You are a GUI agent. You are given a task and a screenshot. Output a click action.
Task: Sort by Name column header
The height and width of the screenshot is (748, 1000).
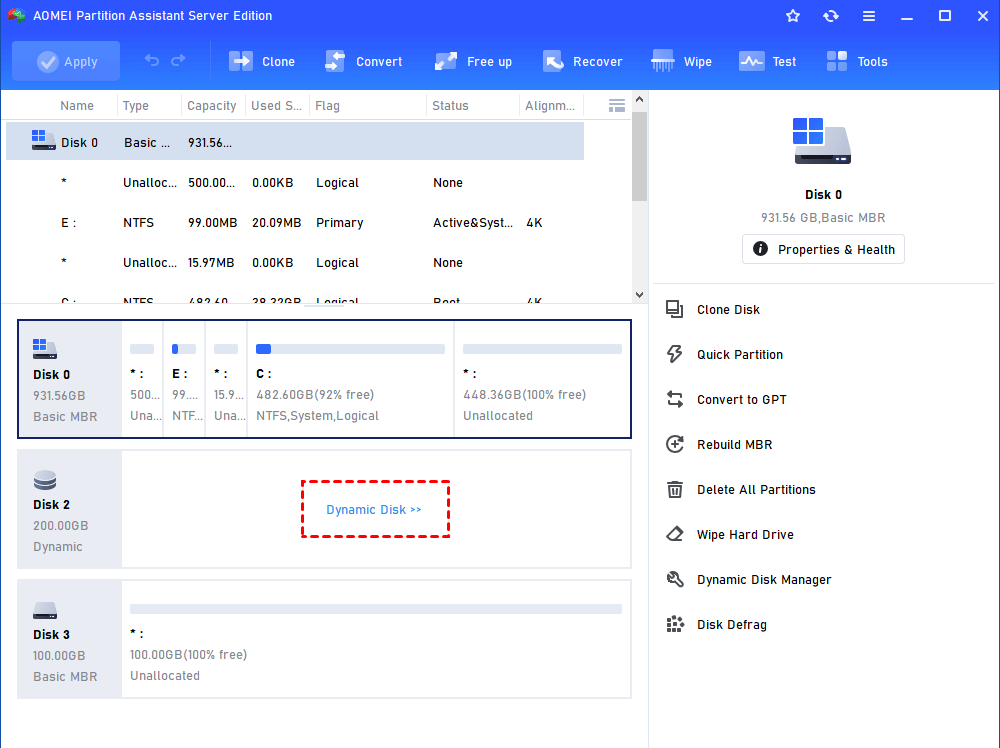coord(77,106)
